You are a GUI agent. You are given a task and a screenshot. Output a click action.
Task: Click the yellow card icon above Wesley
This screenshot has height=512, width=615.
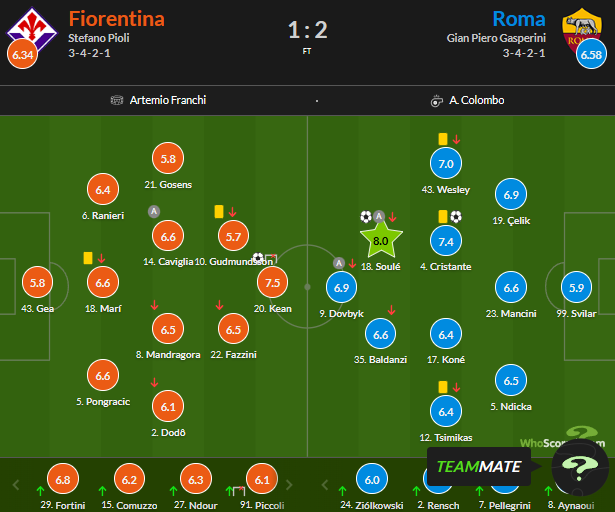tap(442, 139)
